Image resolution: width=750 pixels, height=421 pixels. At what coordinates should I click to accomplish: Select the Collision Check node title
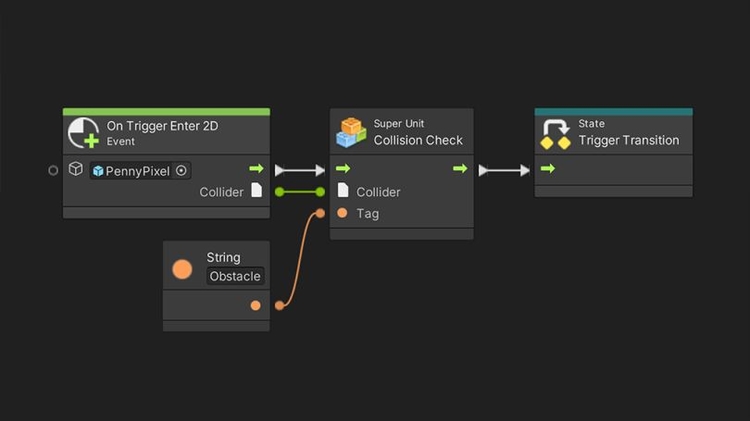(x=418, y=140)
